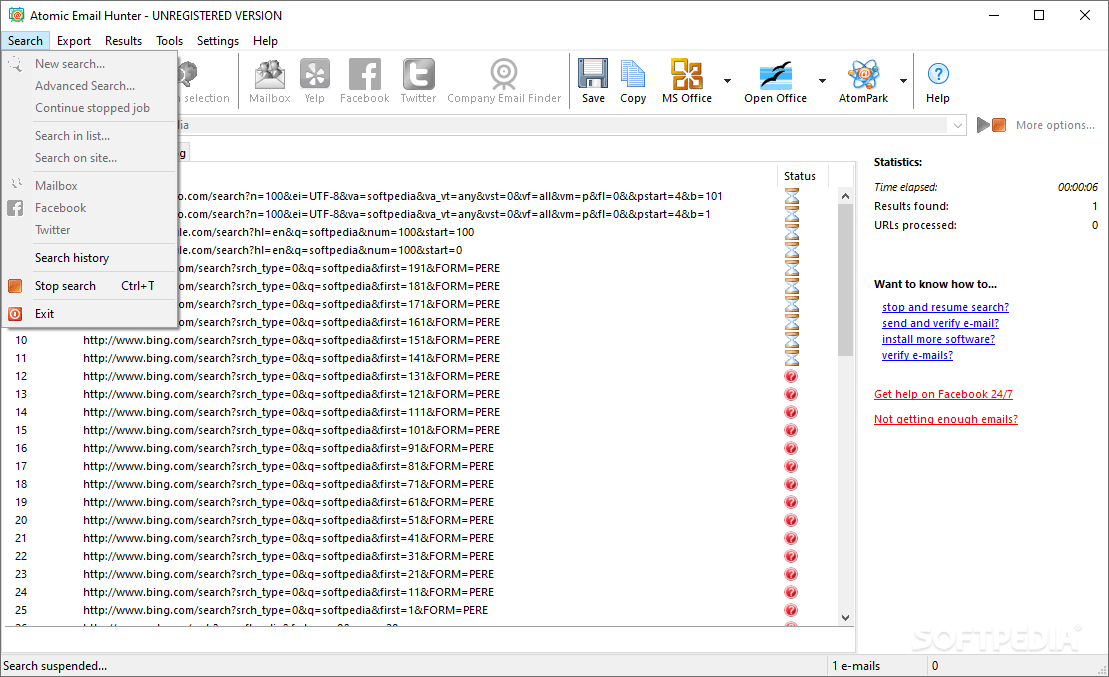
Task: Open Get help on Facebook 24/7
Action: [943, 393]
